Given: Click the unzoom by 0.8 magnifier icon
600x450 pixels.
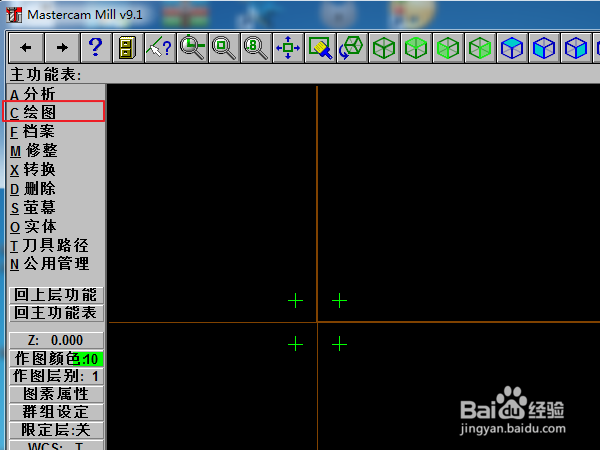Looking at the screenshot, I should point(256,48).
